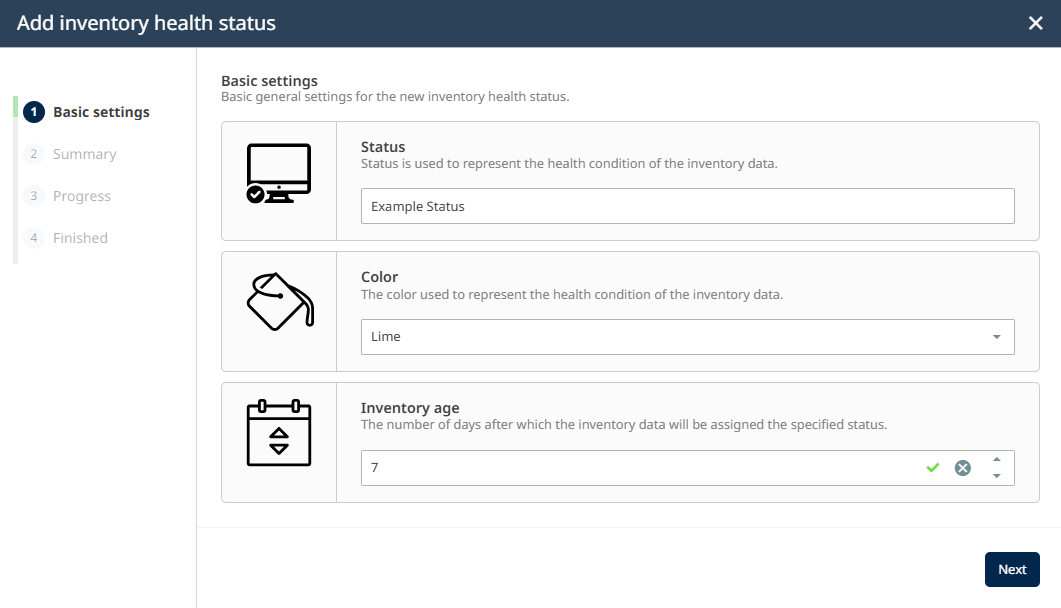
Task: Click the Basic settings section heading
Action: 269,80
